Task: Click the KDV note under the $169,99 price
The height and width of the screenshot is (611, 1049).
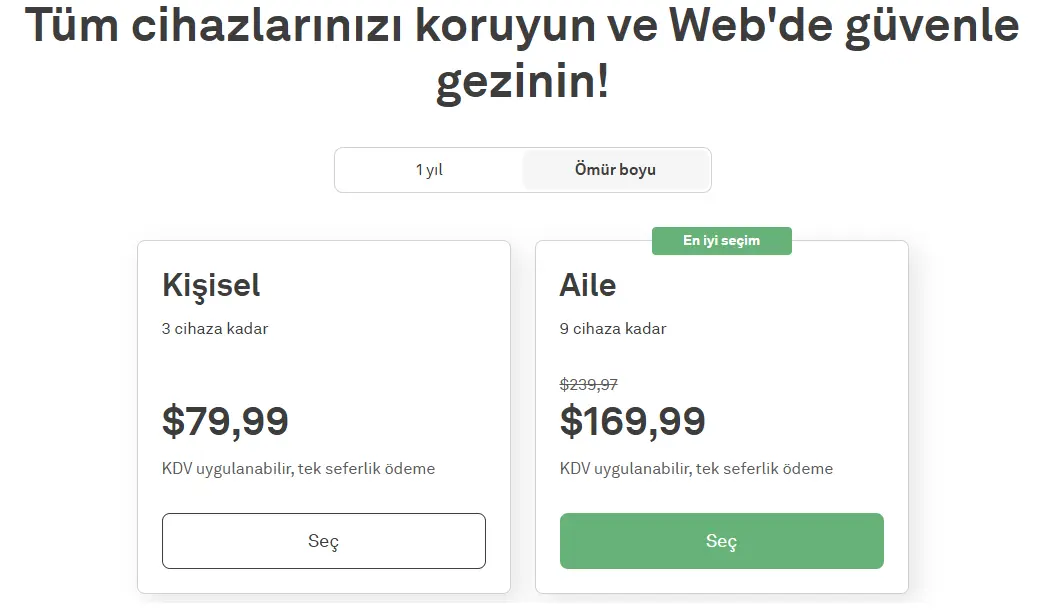Action: click(x=696, y=468)
